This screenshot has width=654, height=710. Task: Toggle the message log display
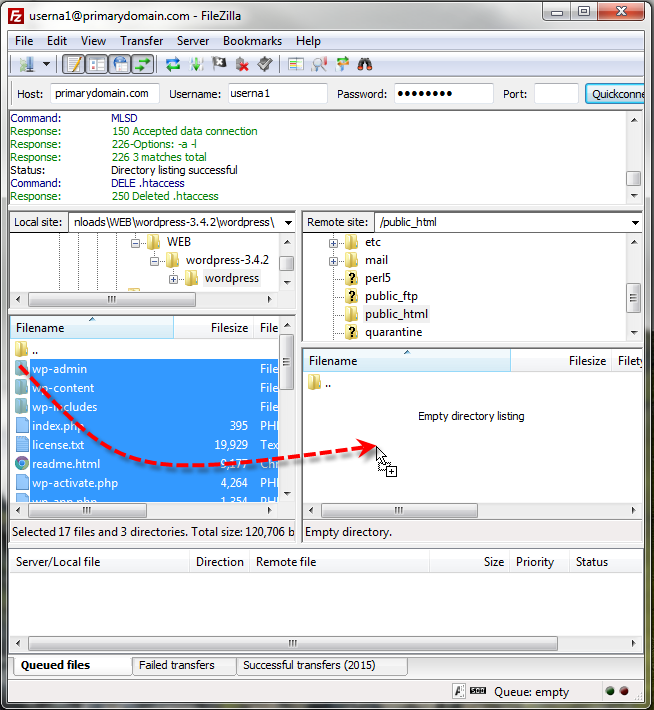coord(73,64)
